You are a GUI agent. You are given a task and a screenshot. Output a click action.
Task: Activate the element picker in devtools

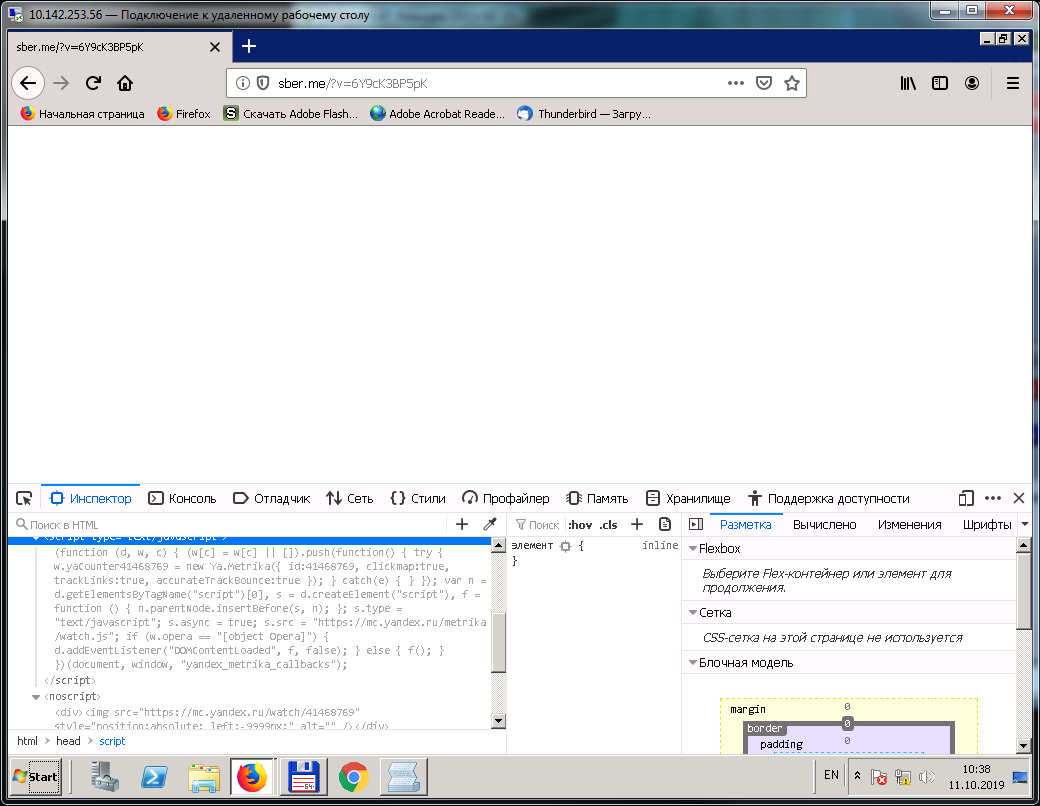click(x=25, y=498)
